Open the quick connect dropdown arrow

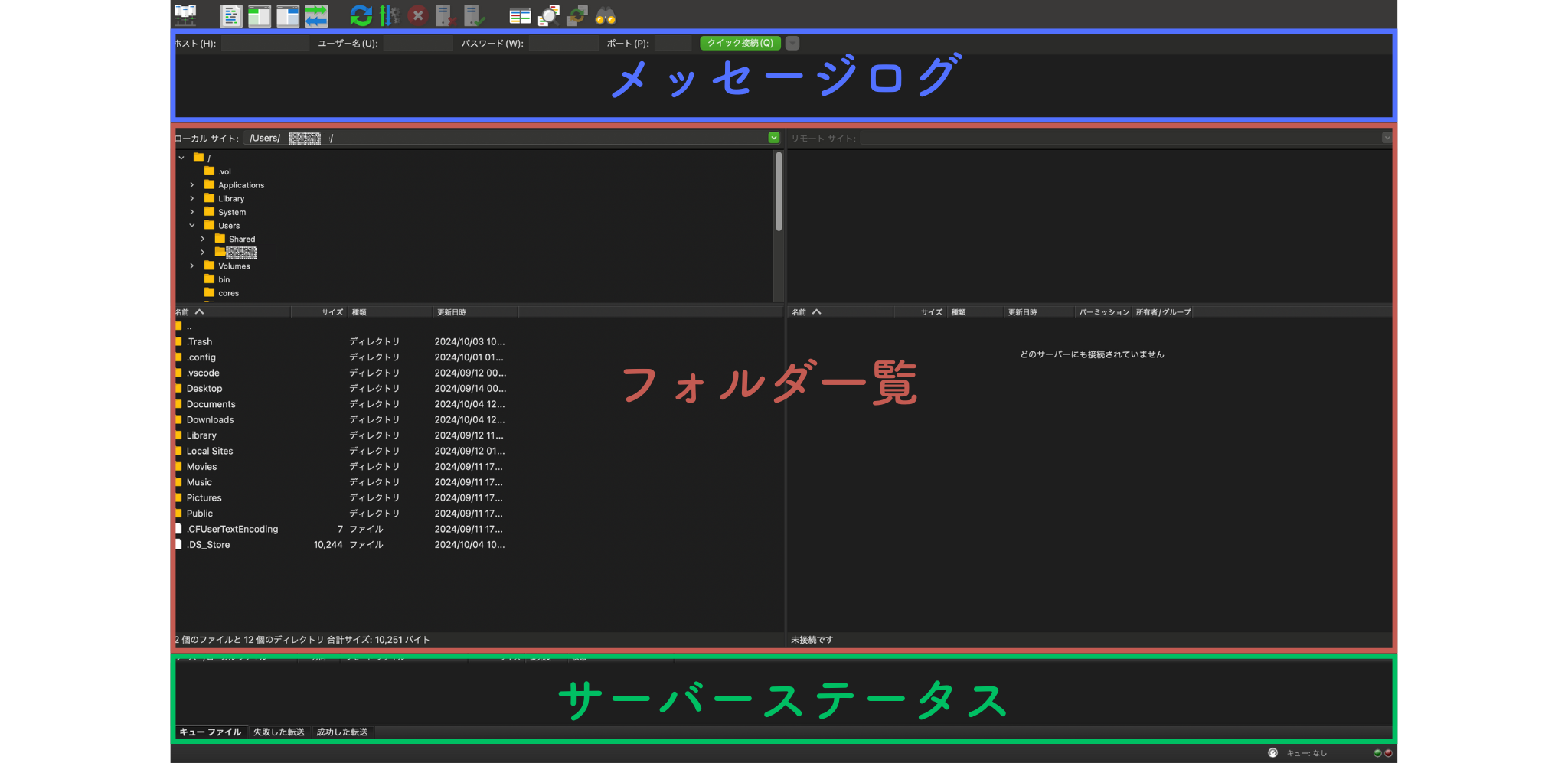point(792,43)
